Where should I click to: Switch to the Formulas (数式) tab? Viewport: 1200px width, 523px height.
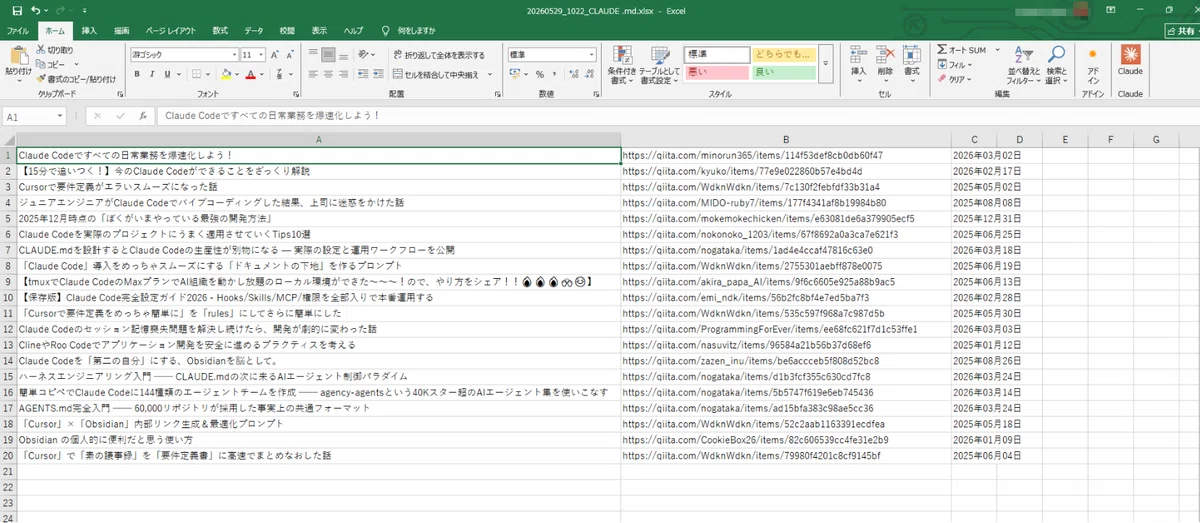[220, 31]
